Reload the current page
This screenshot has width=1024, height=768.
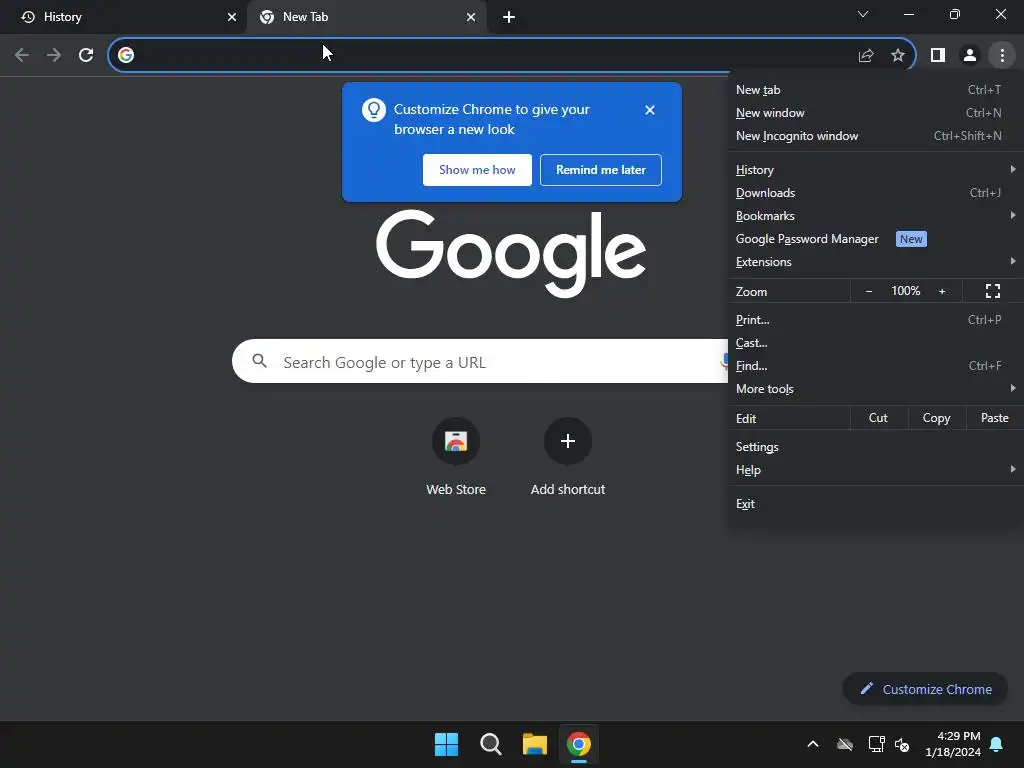click(86, 55)
